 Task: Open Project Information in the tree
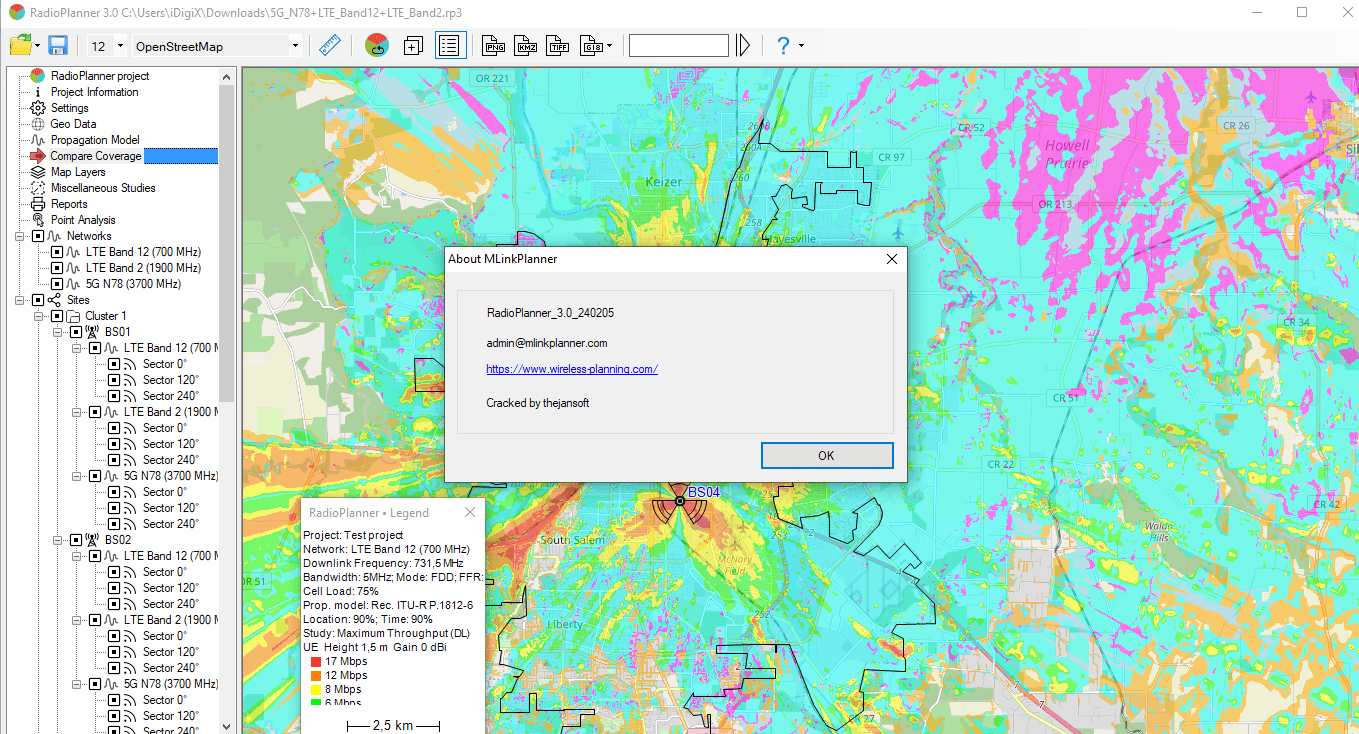point(94,92)
